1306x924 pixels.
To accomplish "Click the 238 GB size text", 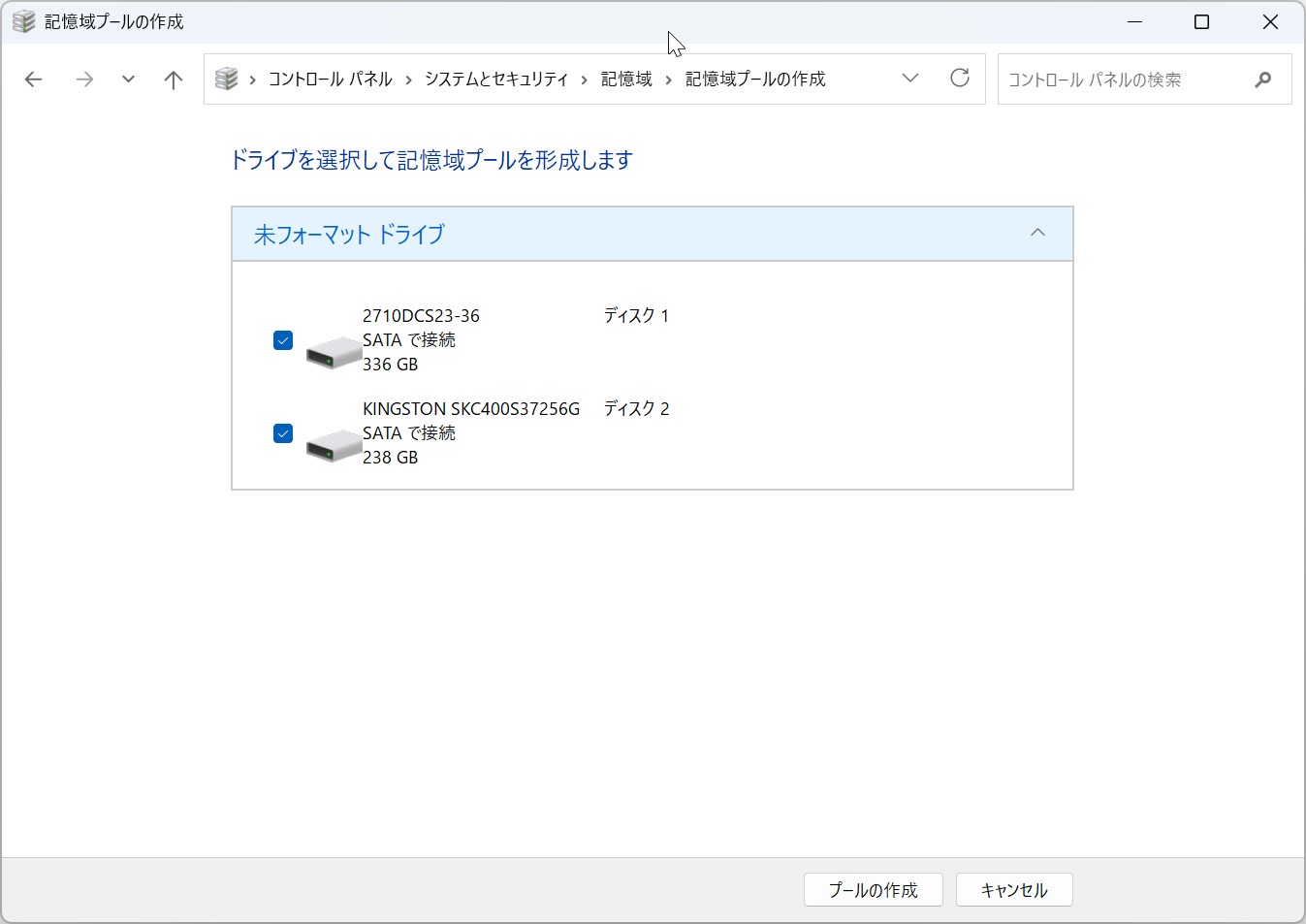I will [x=391, y=458].
